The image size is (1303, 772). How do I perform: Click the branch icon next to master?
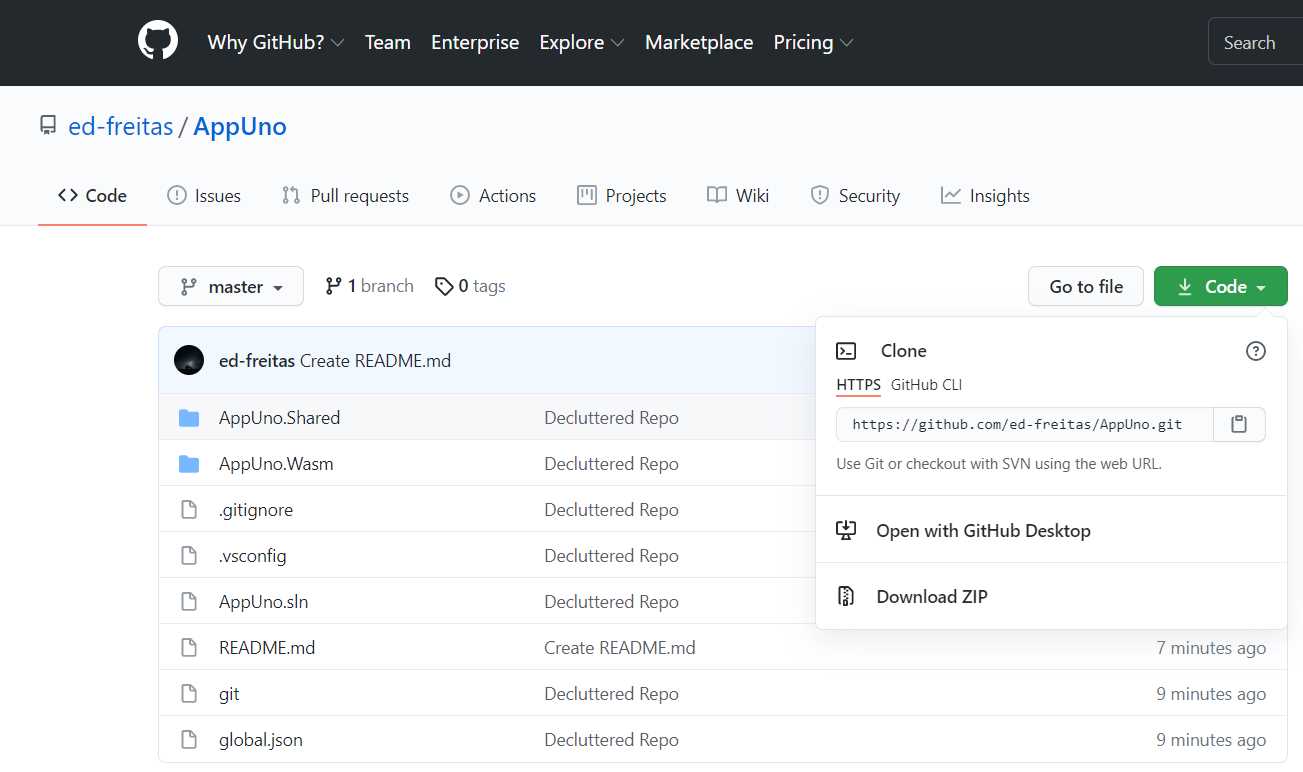(x=333, y=285)
